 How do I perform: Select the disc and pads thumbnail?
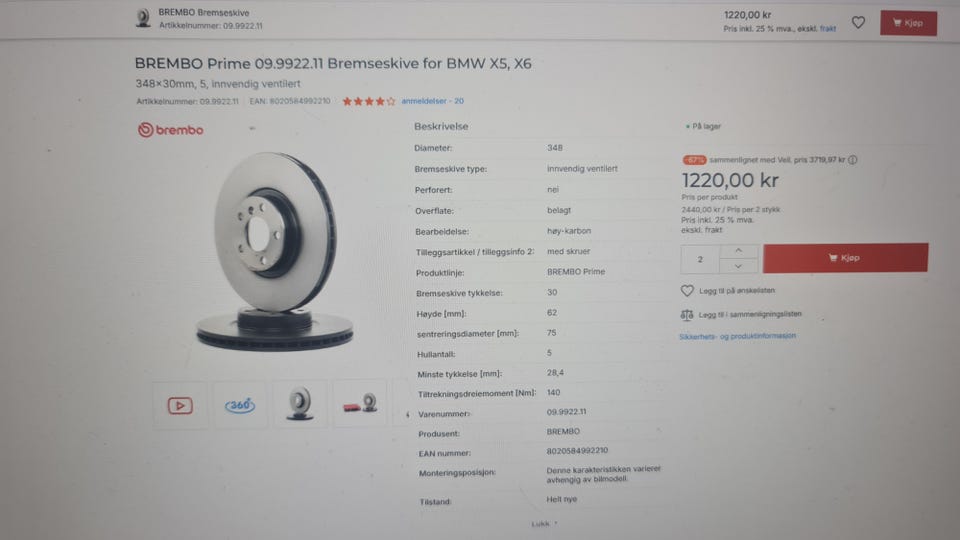[x=360, y=403]
